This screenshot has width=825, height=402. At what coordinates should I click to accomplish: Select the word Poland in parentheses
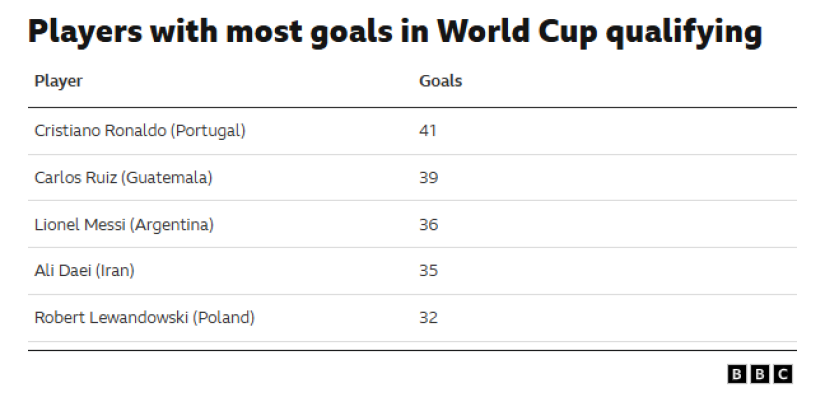pos(223,318)
